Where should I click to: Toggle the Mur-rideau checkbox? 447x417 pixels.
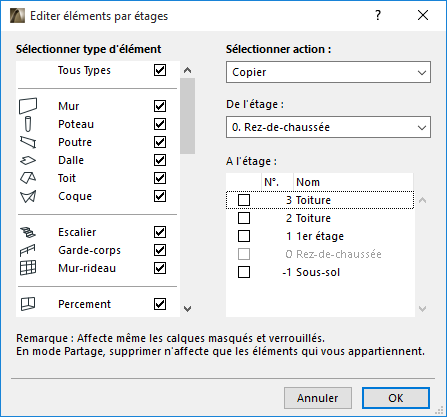[x=160, y=268]
